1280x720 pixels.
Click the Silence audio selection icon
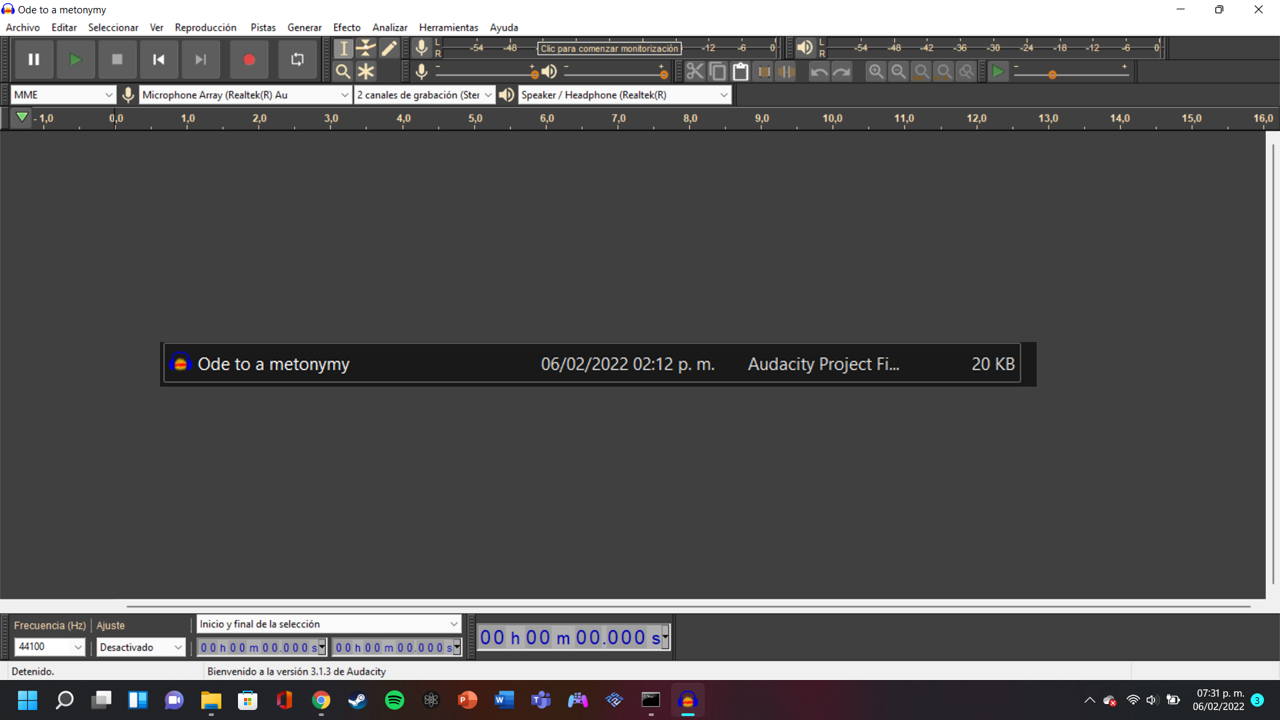click(x=787, y=71)
